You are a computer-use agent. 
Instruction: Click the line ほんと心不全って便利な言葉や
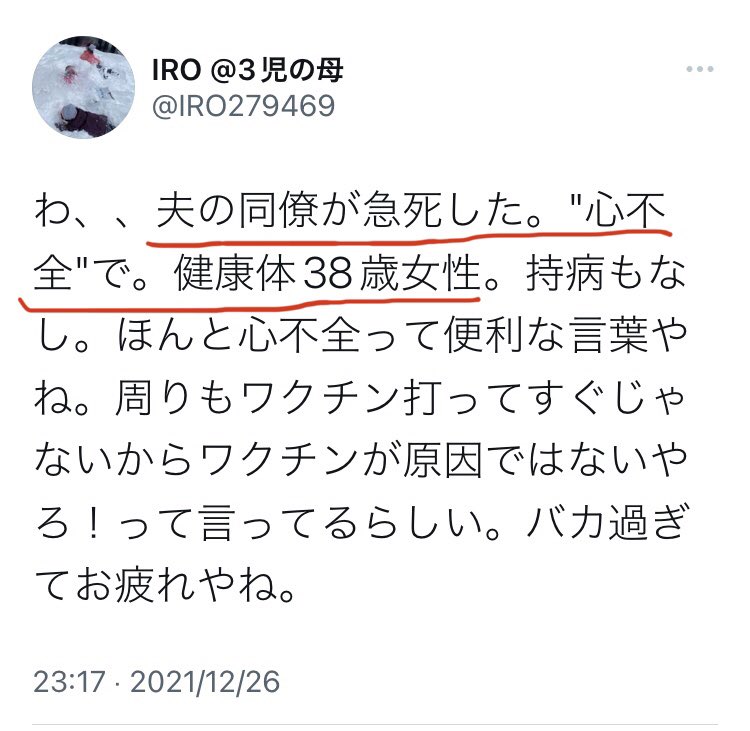tap(402, 335)
